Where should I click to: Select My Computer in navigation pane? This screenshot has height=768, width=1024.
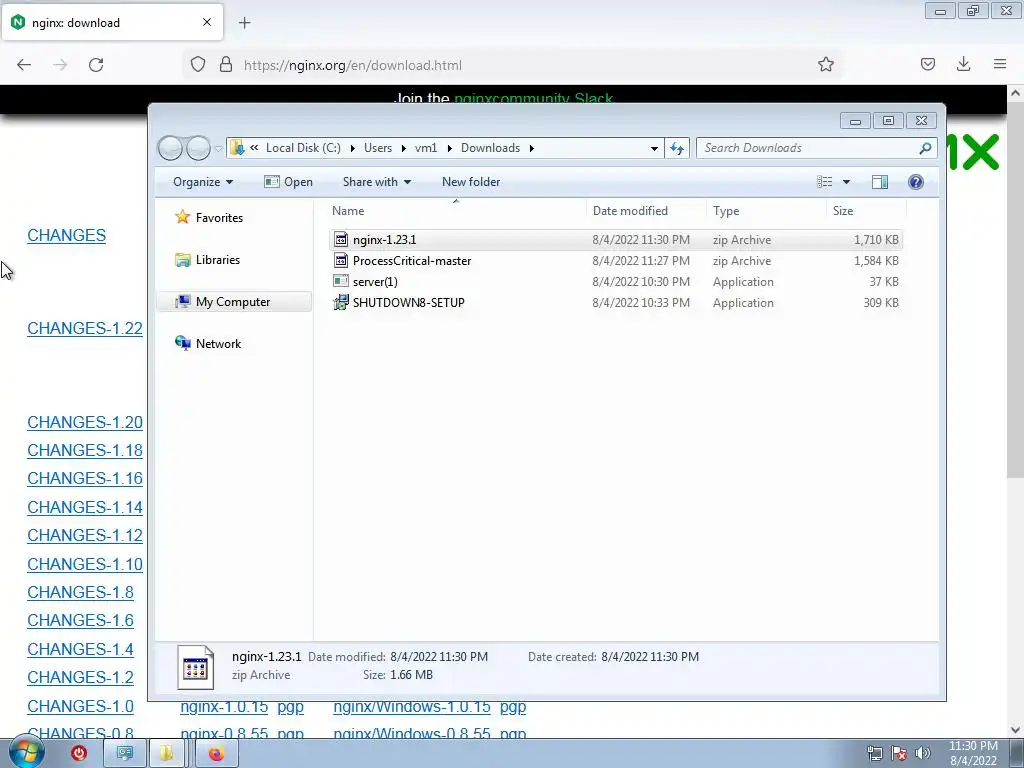(x=234, y=302)
